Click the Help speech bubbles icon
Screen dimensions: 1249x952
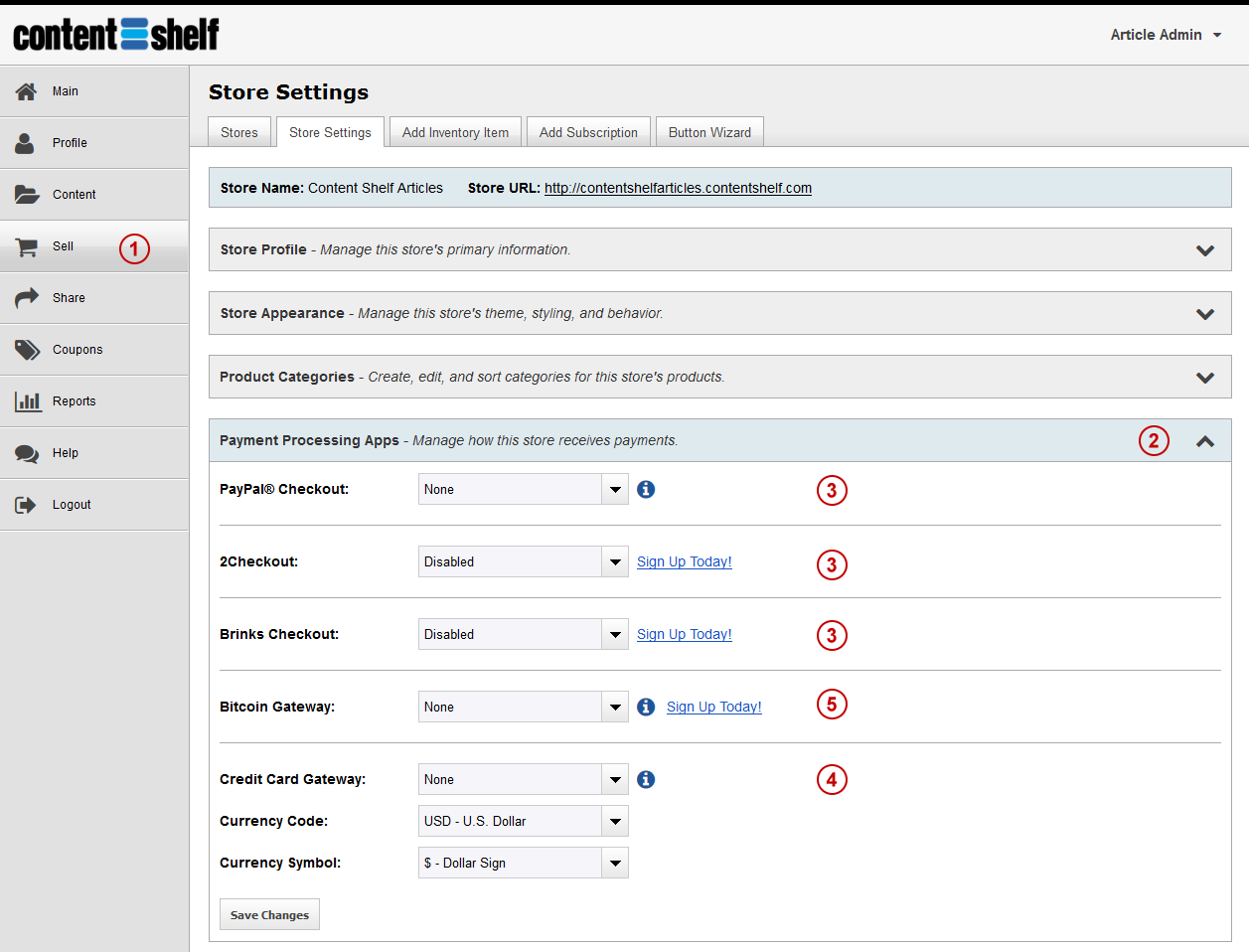[27, 453]
